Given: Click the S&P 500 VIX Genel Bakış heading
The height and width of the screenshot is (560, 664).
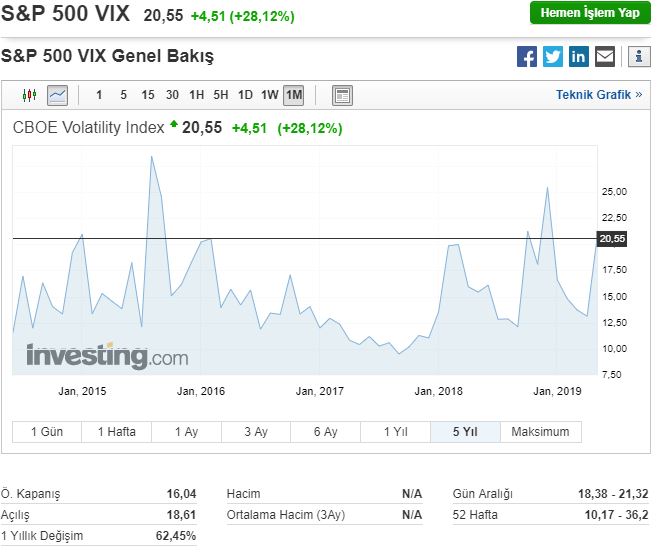Looking at the screenshot, I should point(107,56).
